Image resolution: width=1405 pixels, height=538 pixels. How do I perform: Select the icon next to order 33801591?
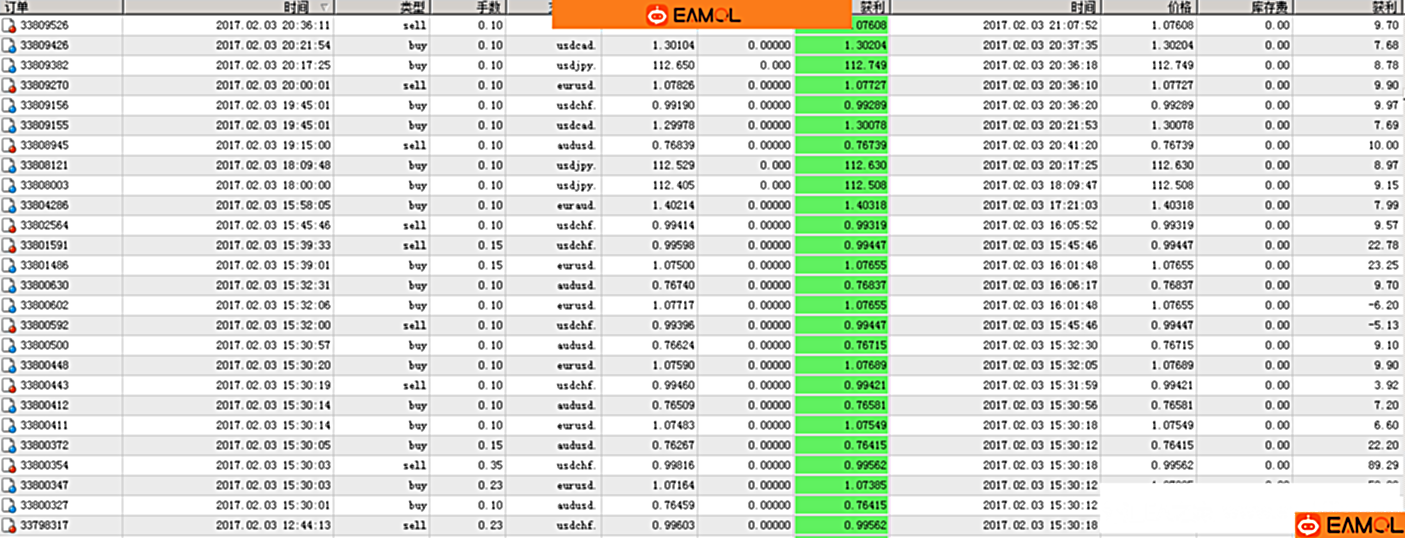(10, 245)
